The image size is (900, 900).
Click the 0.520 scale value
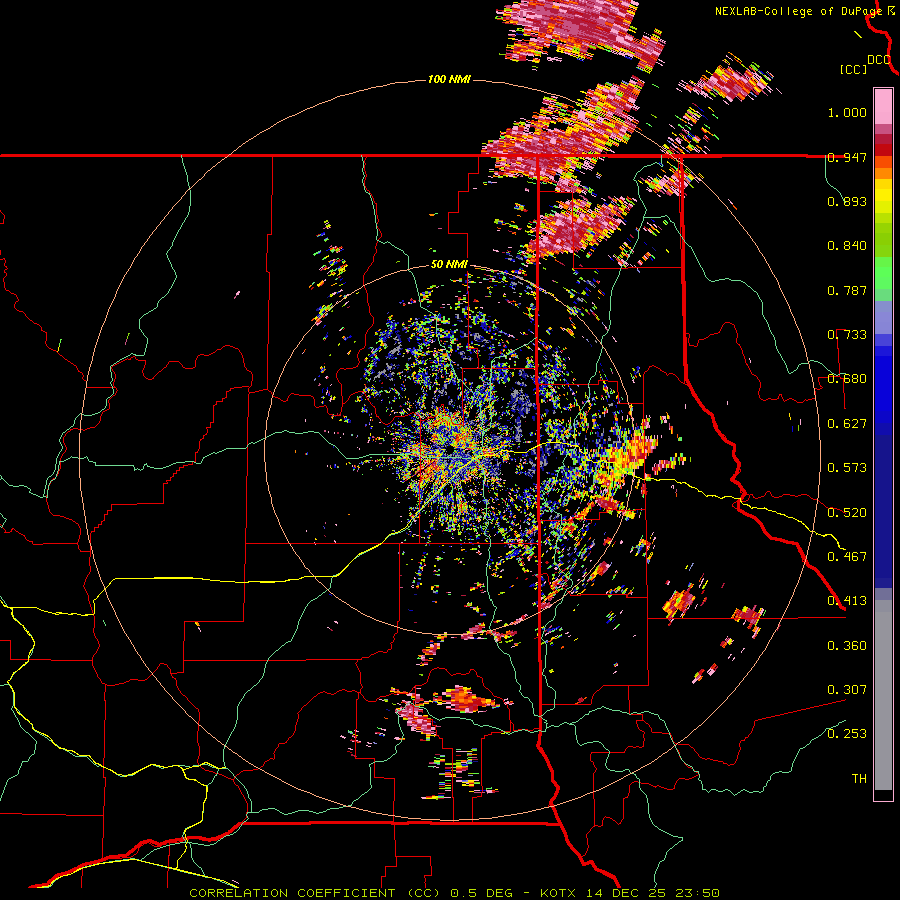(x=847, y=513)
